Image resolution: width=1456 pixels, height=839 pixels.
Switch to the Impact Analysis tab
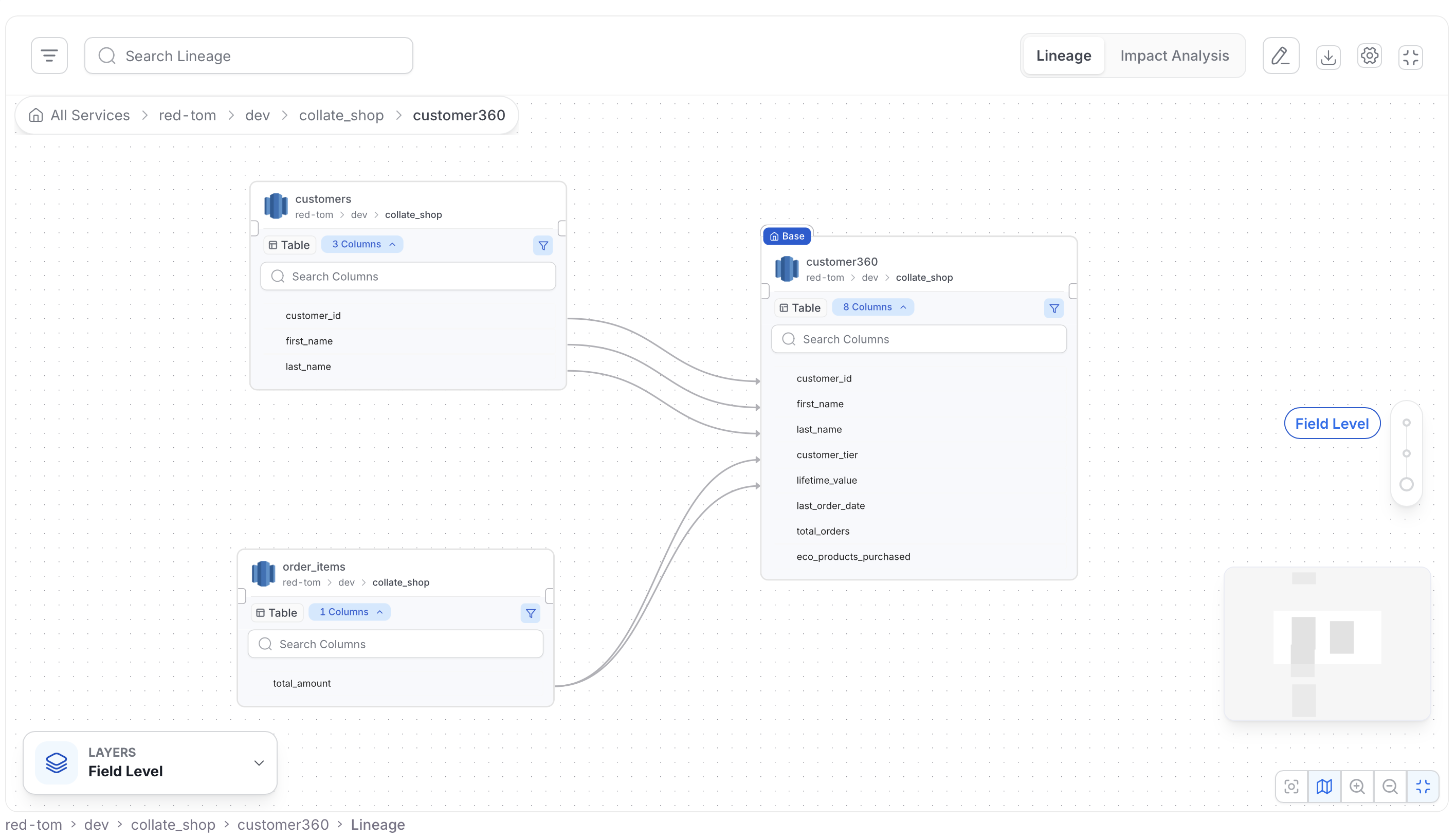(1174, 56)
